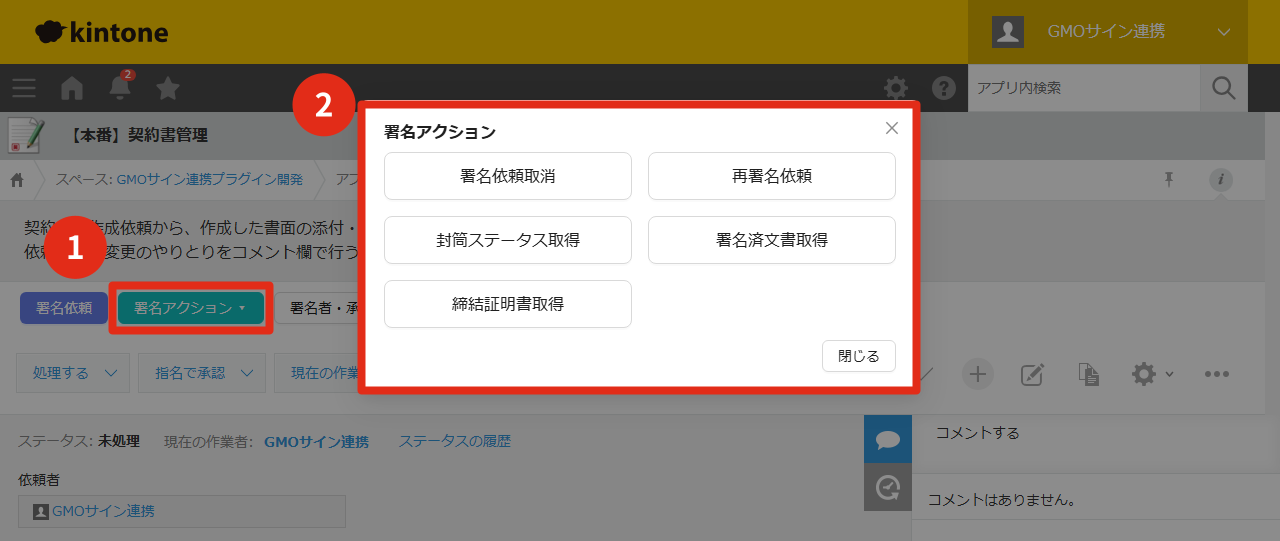Open the 署名アクション dropdown button
Screen dimensions: 1280x541
pyautogui.click(x=191, y=308)
